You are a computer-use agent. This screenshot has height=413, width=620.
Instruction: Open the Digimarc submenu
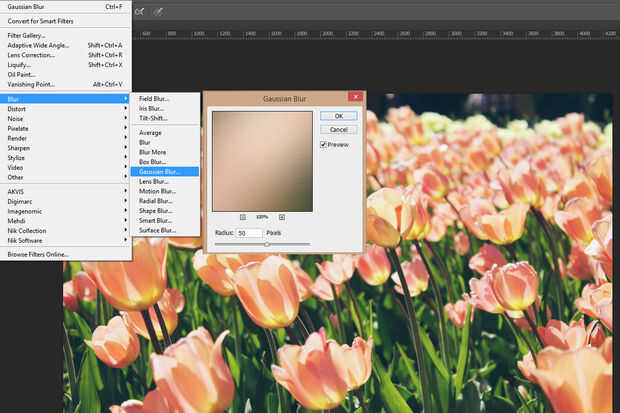65,201
